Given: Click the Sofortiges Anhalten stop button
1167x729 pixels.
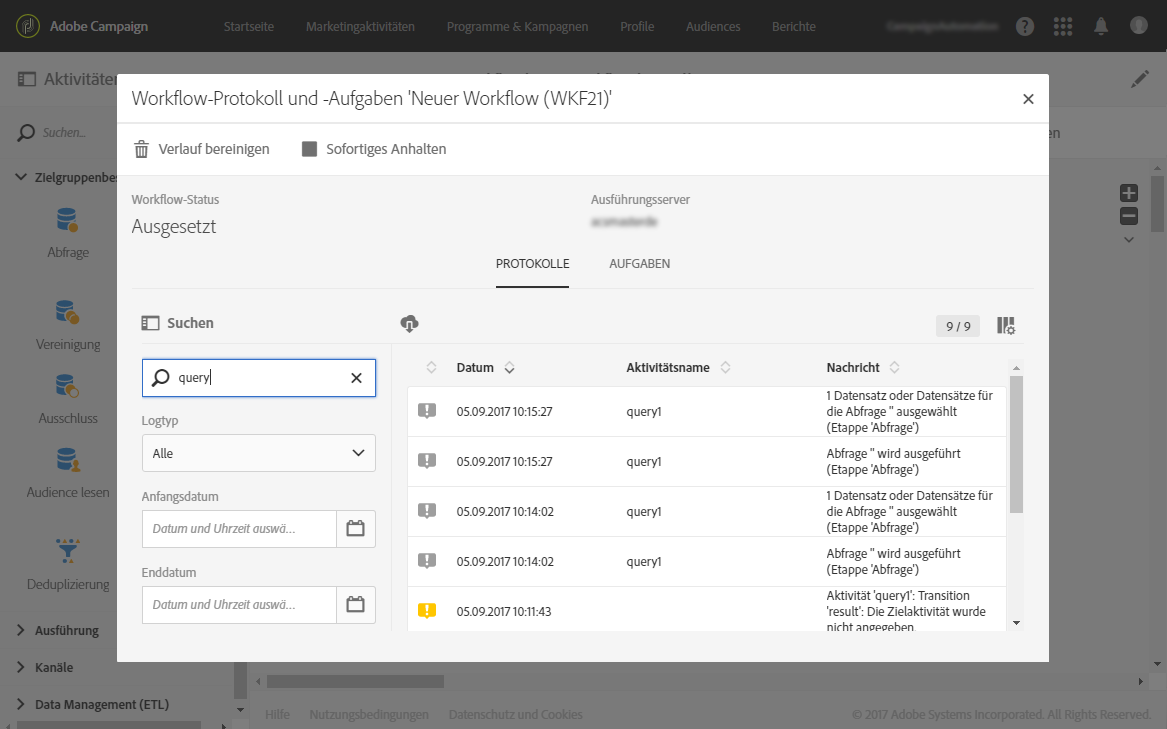Looking at the screenshot, I should (374, 149).
